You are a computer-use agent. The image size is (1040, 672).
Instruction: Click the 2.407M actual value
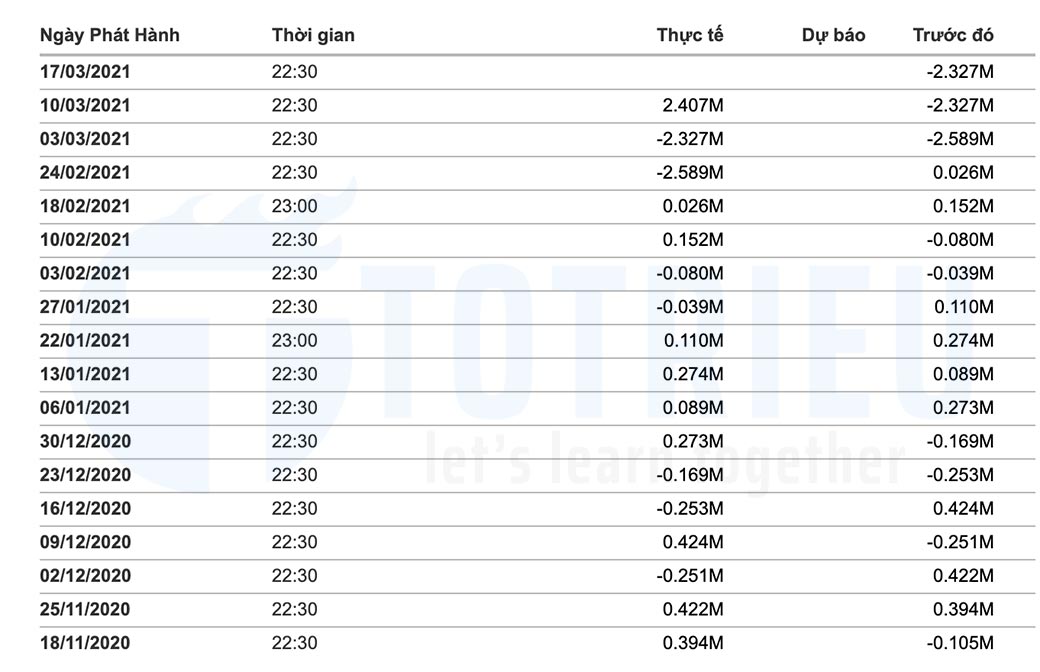pos(693,105)
